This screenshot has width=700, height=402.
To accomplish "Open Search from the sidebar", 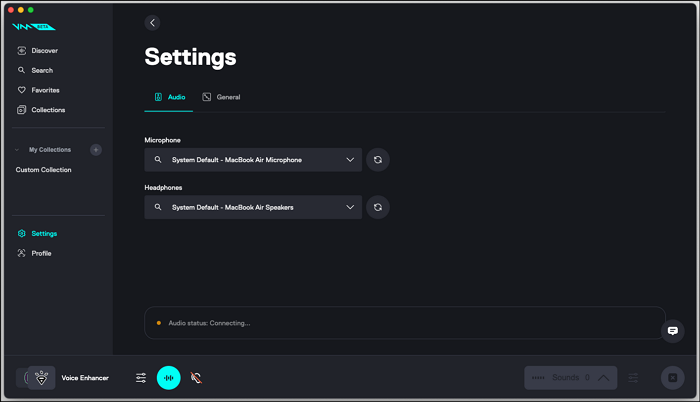I will click(x=42, y=70).
